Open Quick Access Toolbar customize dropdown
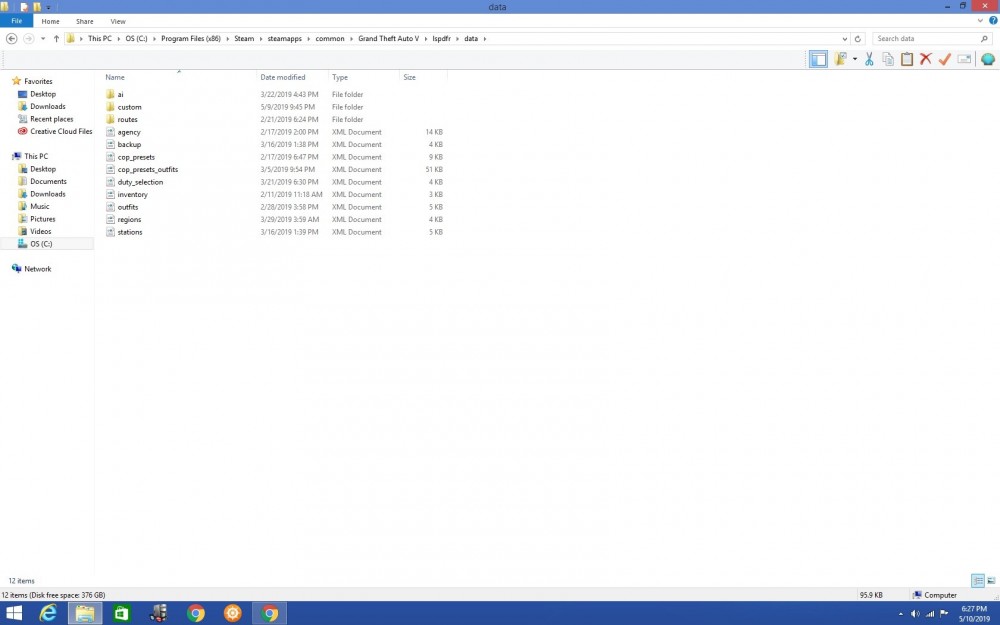This screenshot has width=1000, height=625. (48, 7)
